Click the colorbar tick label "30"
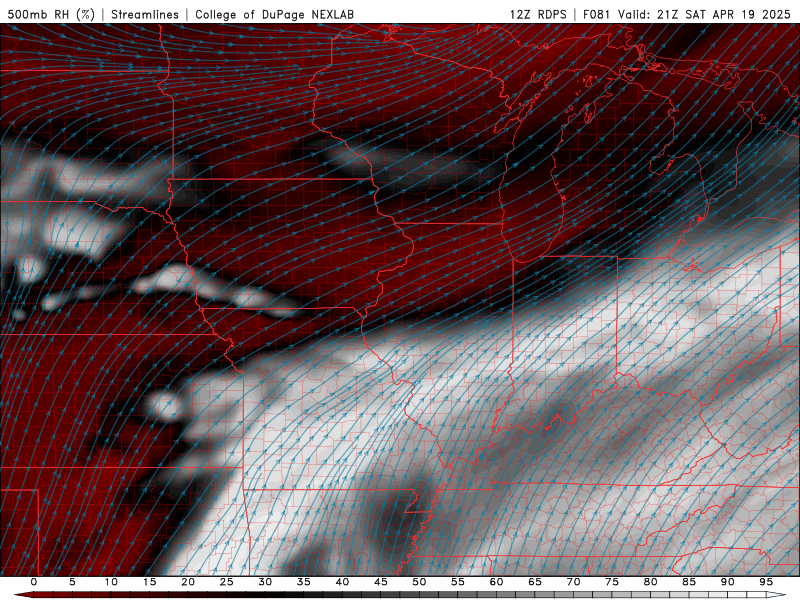This screenshot has width=800, height=600. pyautogui.click(x=265, y=582)
